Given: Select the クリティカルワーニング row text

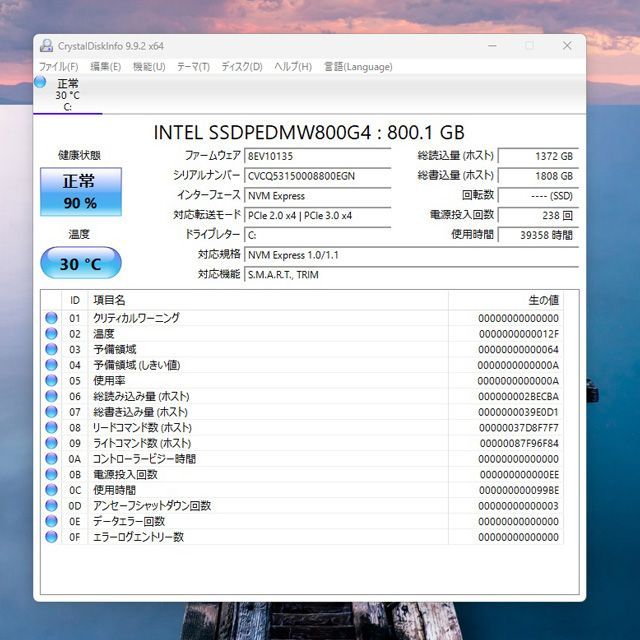Looking at the screenshot, I should (x=136, y=318).
